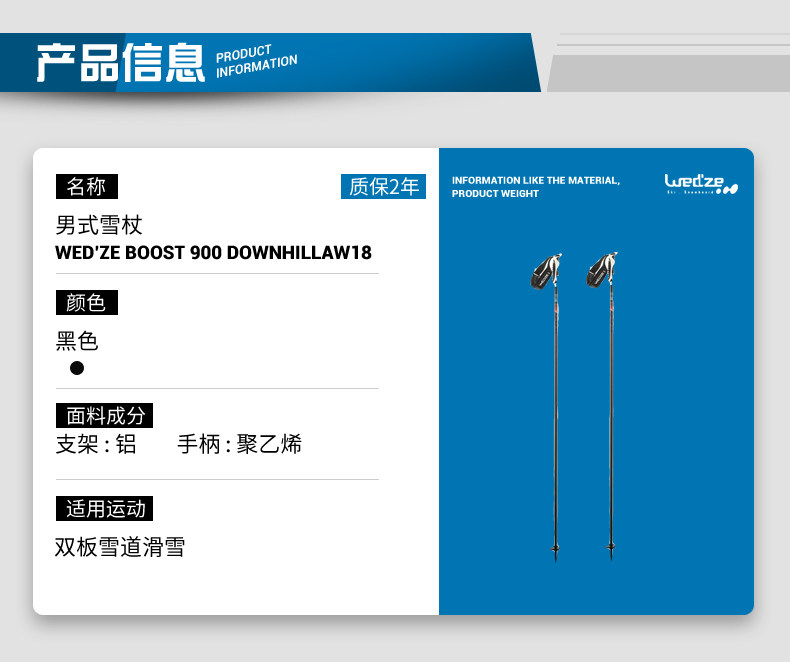Click the 双板雪道滑雪 sport text

(120, 547)
